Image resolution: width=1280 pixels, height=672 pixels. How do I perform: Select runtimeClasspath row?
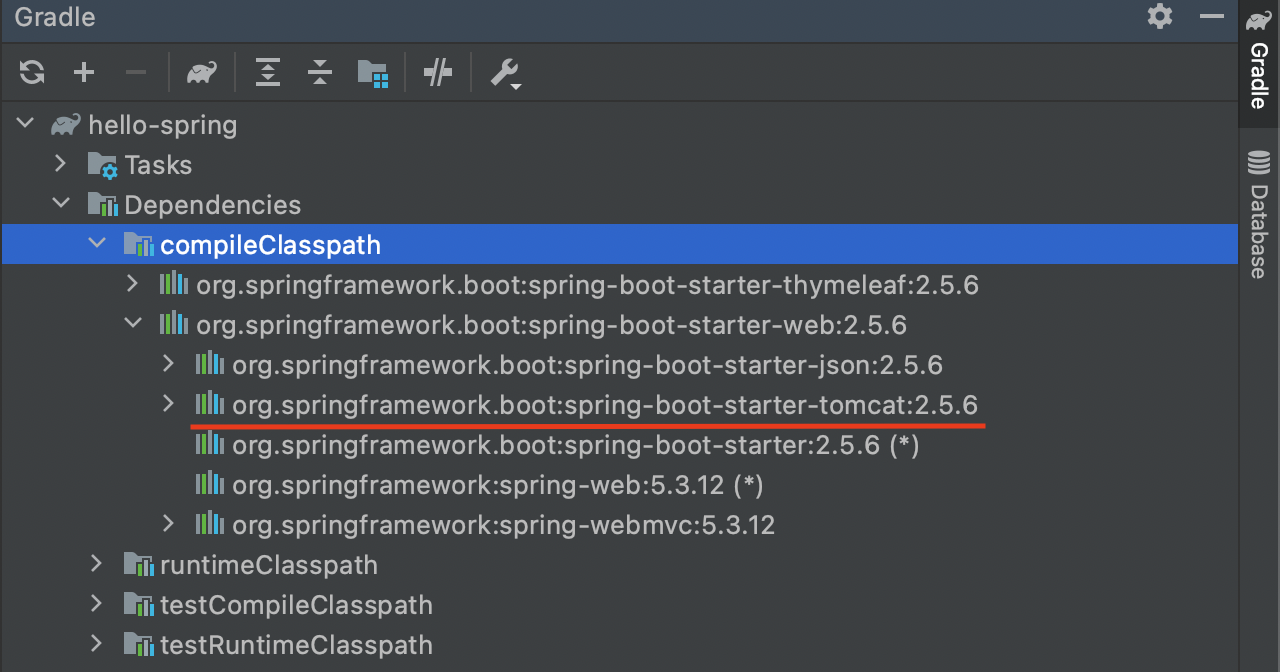pos(620,564)
